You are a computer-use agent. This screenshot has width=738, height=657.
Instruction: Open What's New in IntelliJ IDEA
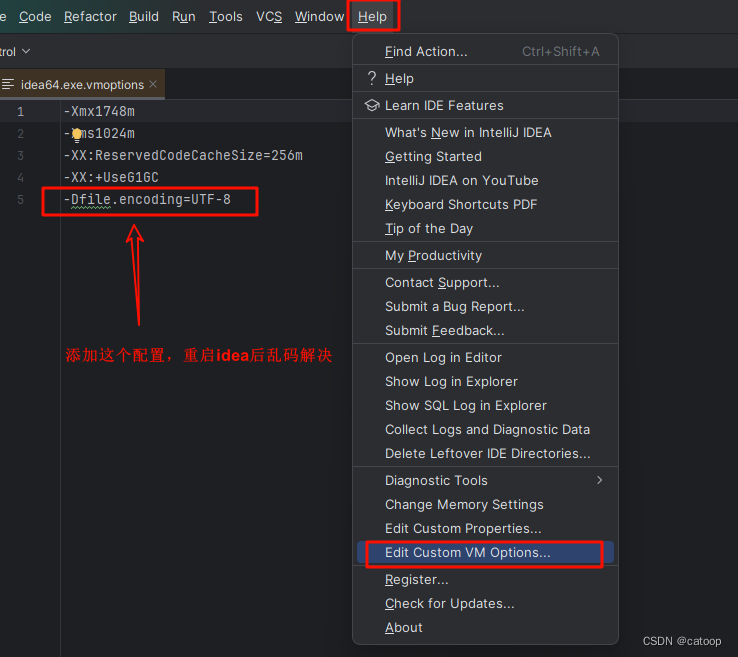click(485, 133)
